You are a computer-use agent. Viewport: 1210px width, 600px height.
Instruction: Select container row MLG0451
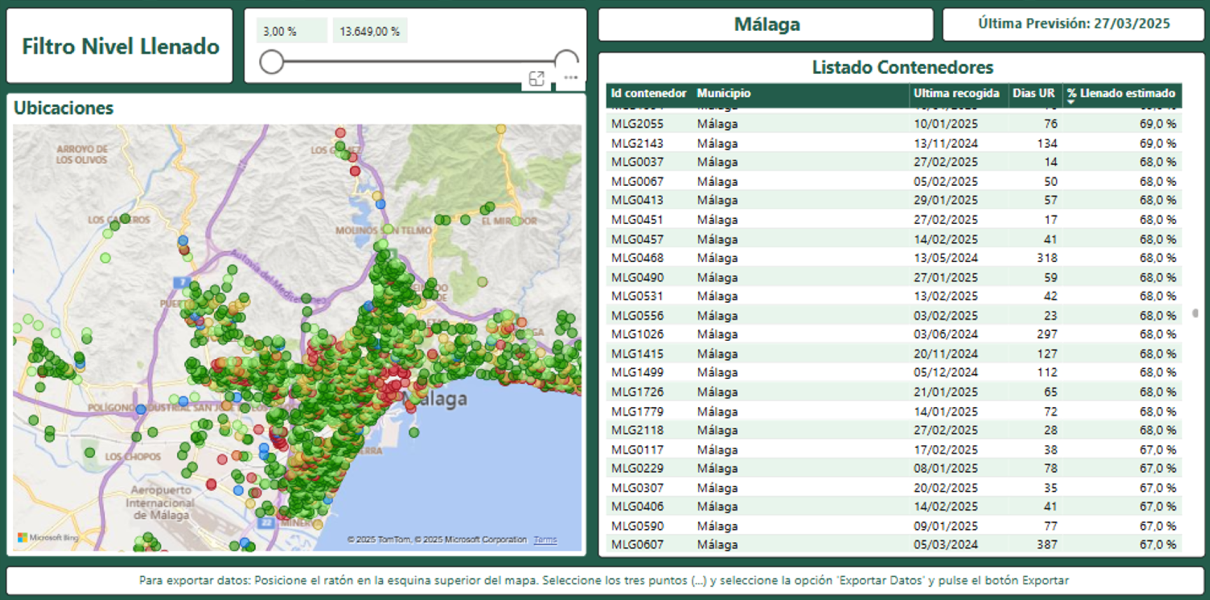[x=895, y=219]
